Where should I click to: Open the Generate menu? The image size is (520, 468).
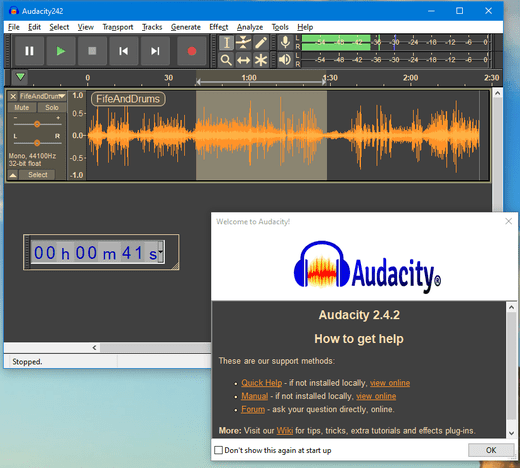[186, 27]
